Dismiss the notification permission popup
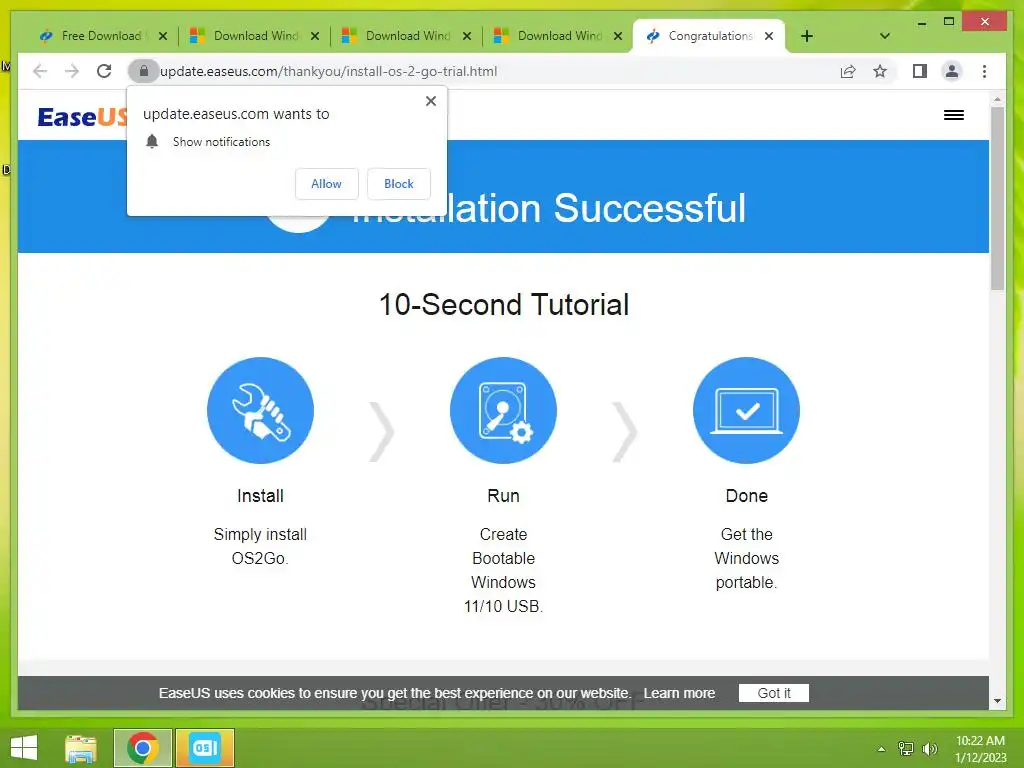Image resolution: width=1024 pixels, height=768 pixels. coord(431,101)
